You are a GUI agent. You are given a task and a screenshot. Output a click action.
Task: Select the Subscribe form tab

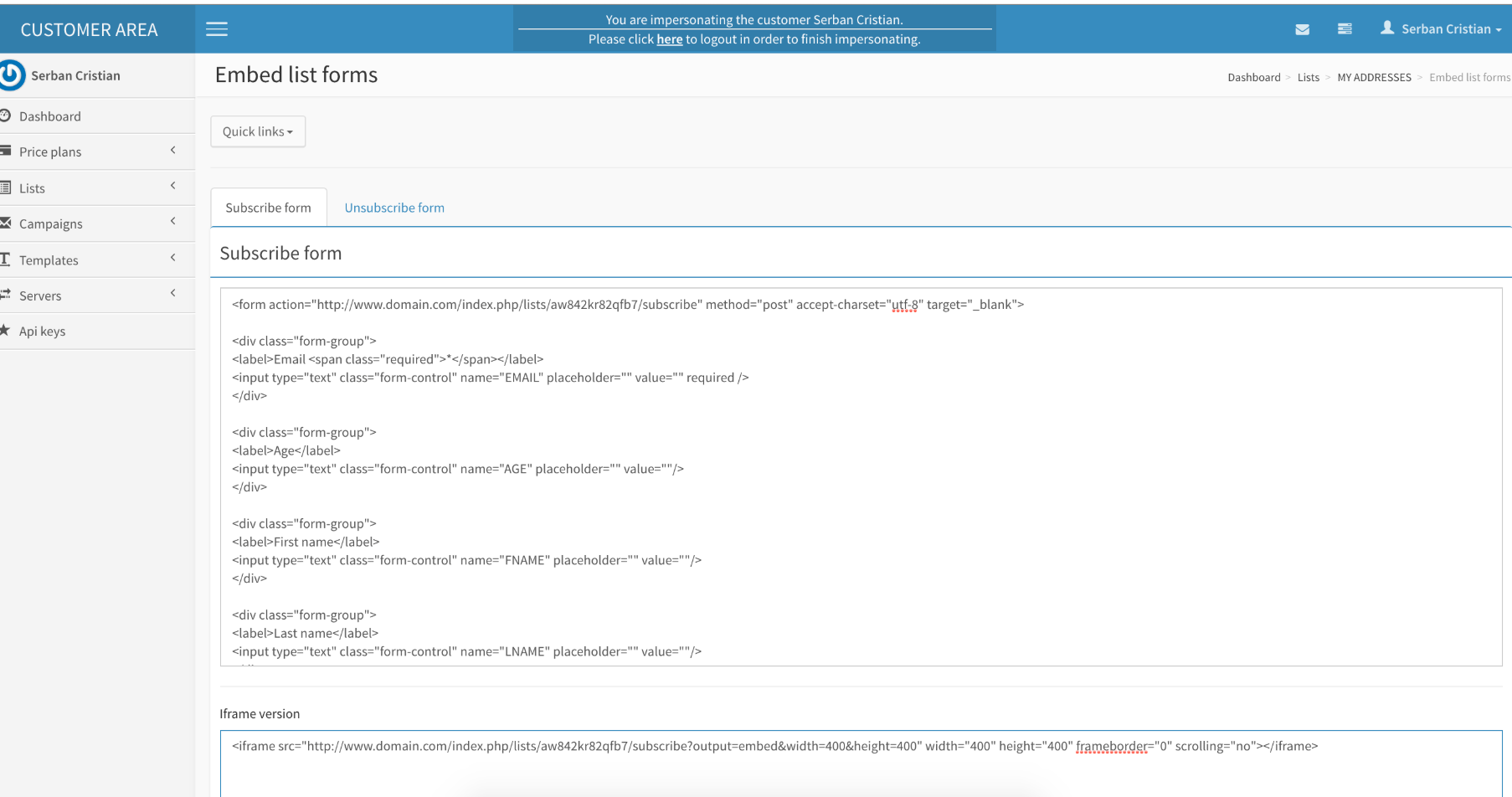pos(268,208)
